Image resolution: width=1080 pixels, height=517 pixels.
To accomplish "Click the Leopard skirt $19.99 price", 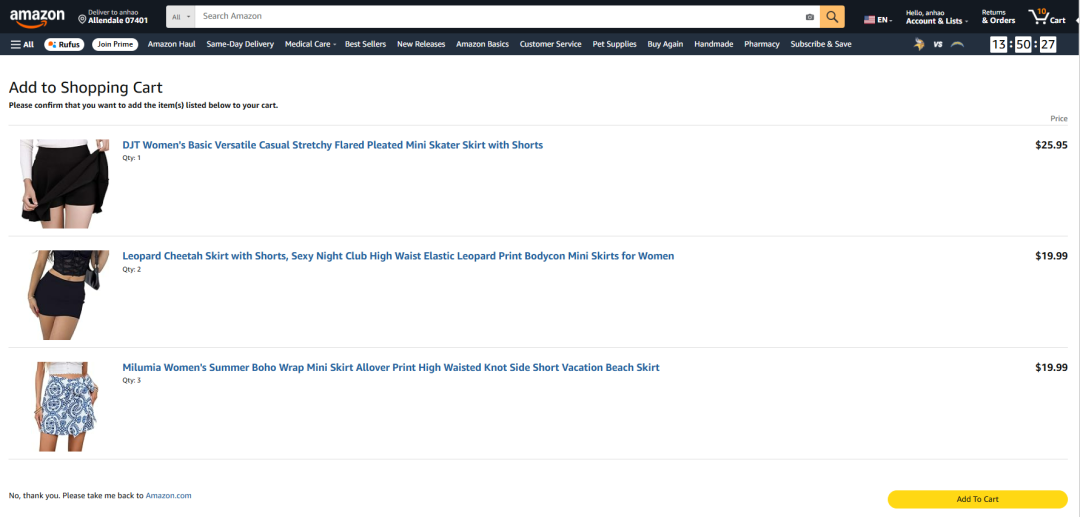I will pyautogui.click(x=1051, y=256).
